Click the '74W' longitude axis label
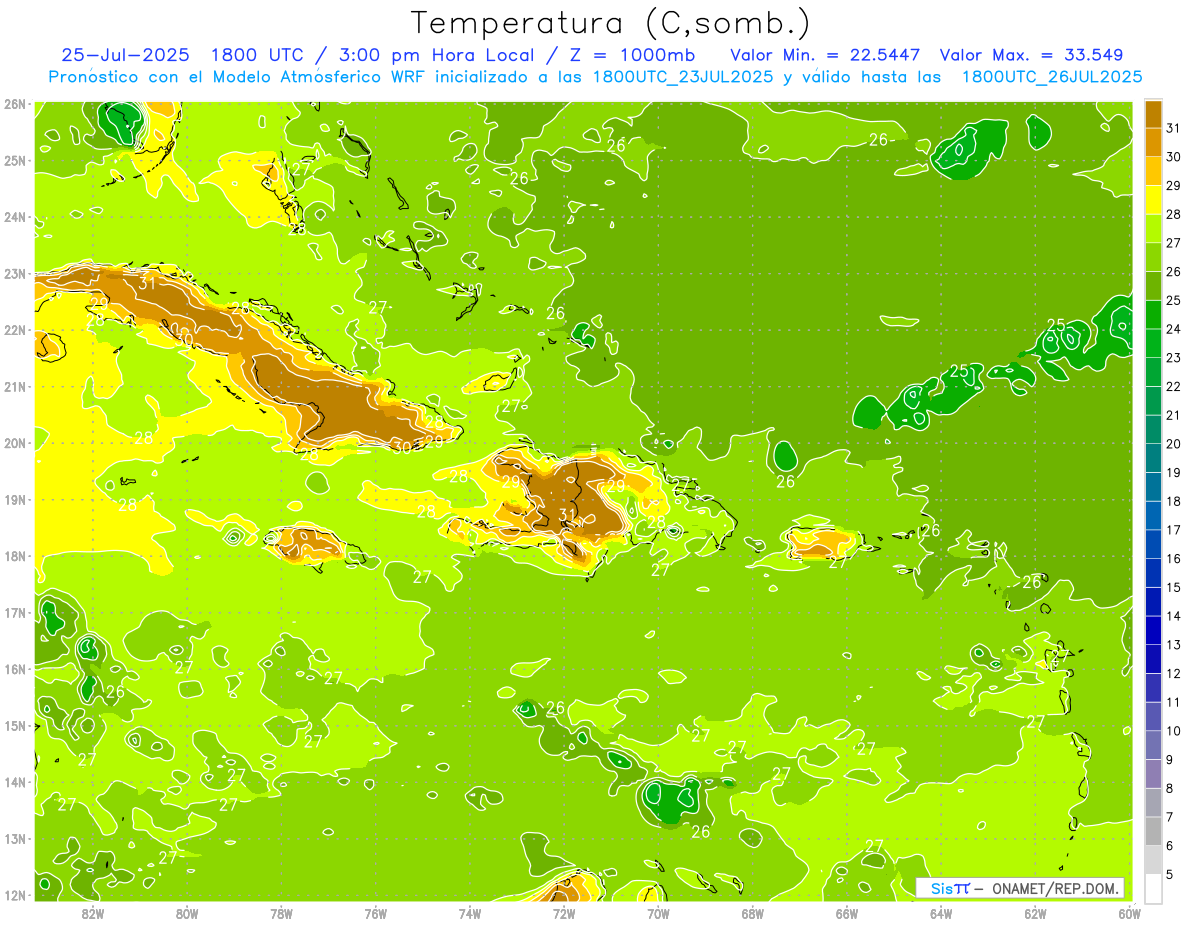Image resolution: width=1200 pixels, height=927 pixels. pos(470,913)
